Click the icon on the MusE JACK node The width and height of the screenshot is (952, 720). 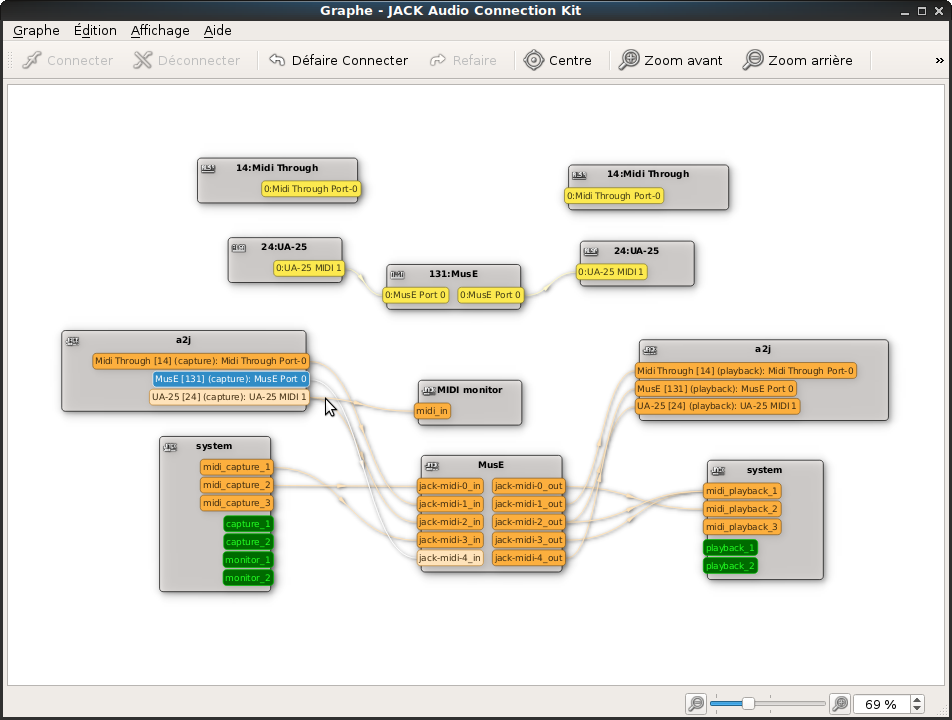[432, 466]
